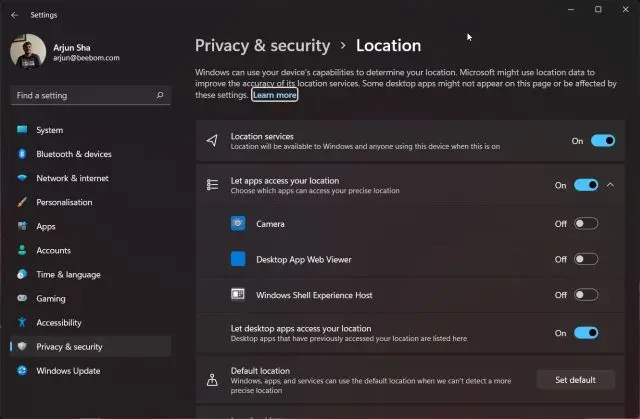
Task: Open Time & language settings
Action: [90, 274]
